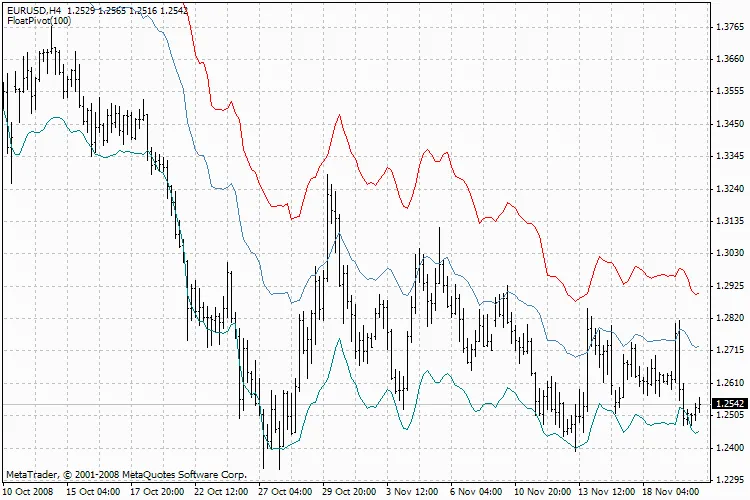Click the 1.3030 price level on axis

(x=729, y=253)
